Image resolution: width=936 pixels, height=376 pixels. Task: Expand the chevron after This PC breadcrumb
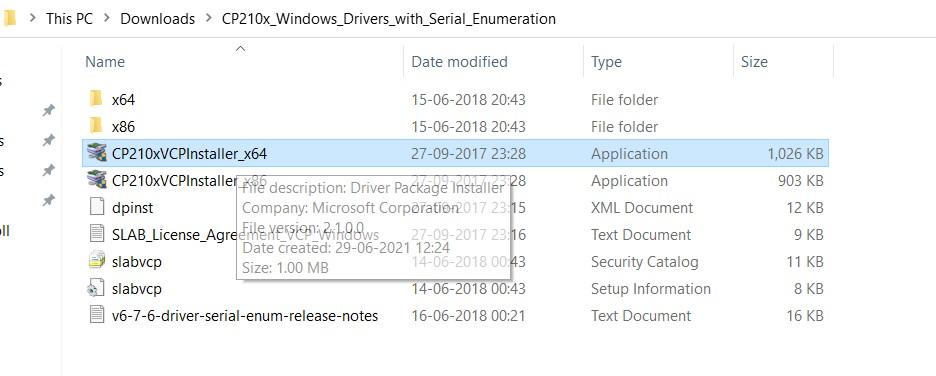107,19
